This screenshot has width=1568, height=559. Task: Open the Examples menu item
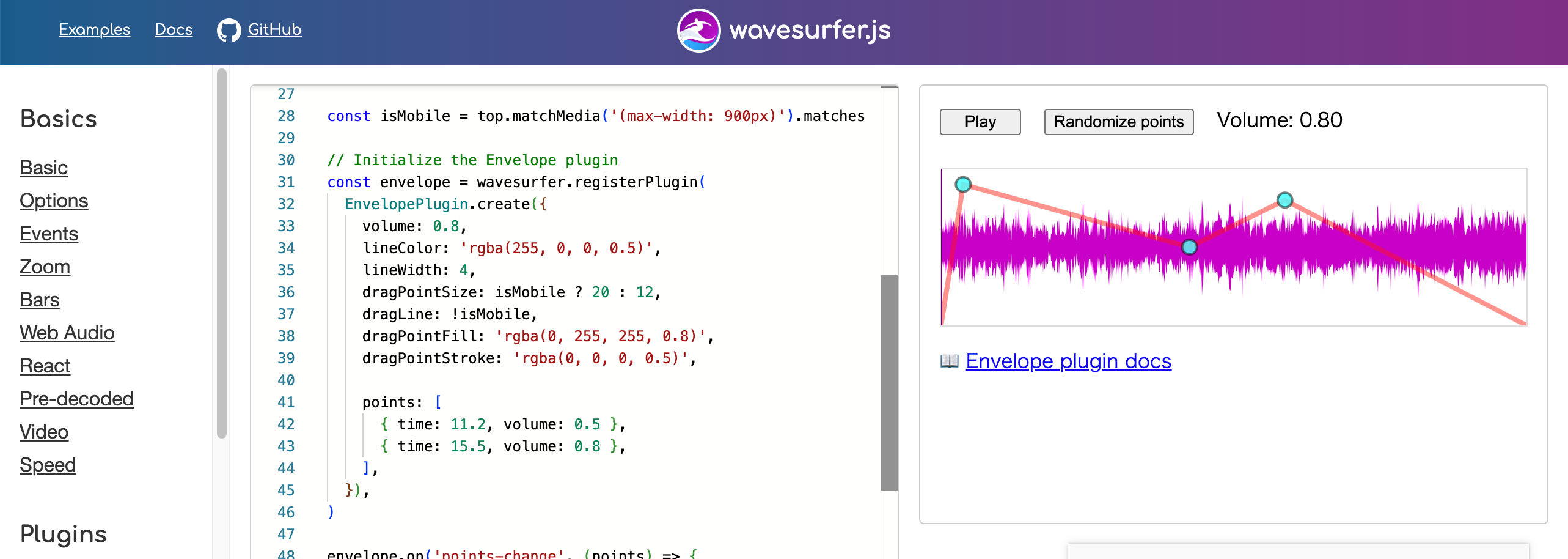pyautogui.click(x=94, y=29)
